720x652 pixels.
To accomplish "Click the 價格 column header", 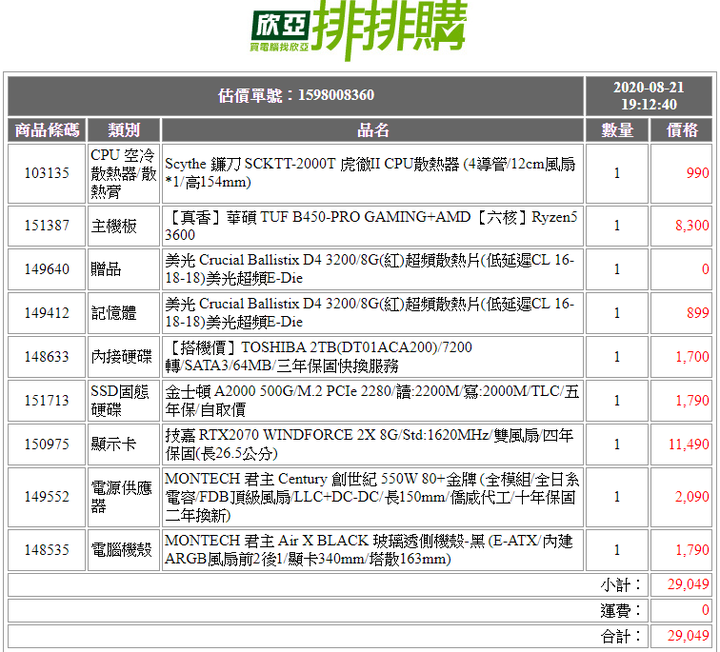I will 681,130.
